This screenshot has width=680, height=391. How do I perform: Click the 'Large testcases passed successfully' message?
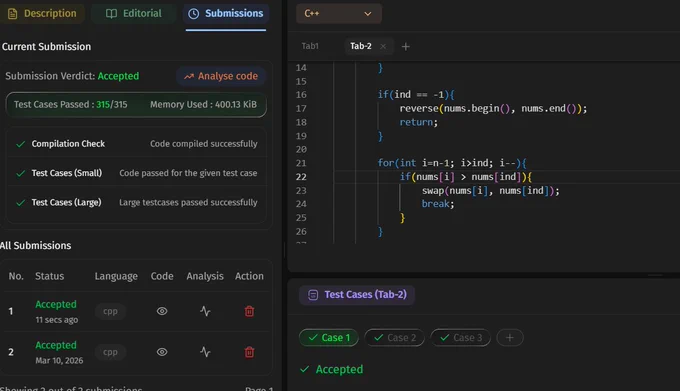tap(188, 202)
